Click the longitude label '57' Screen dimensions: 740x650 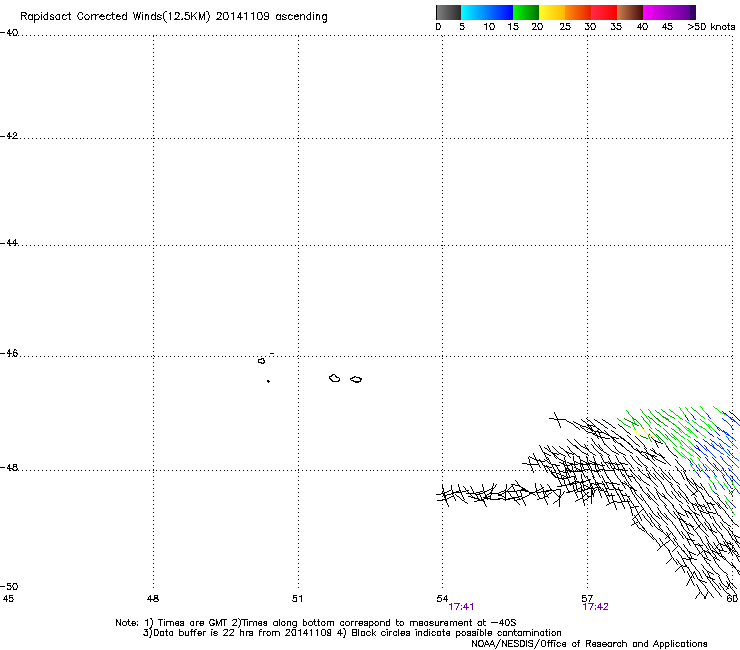click(587, 599)
